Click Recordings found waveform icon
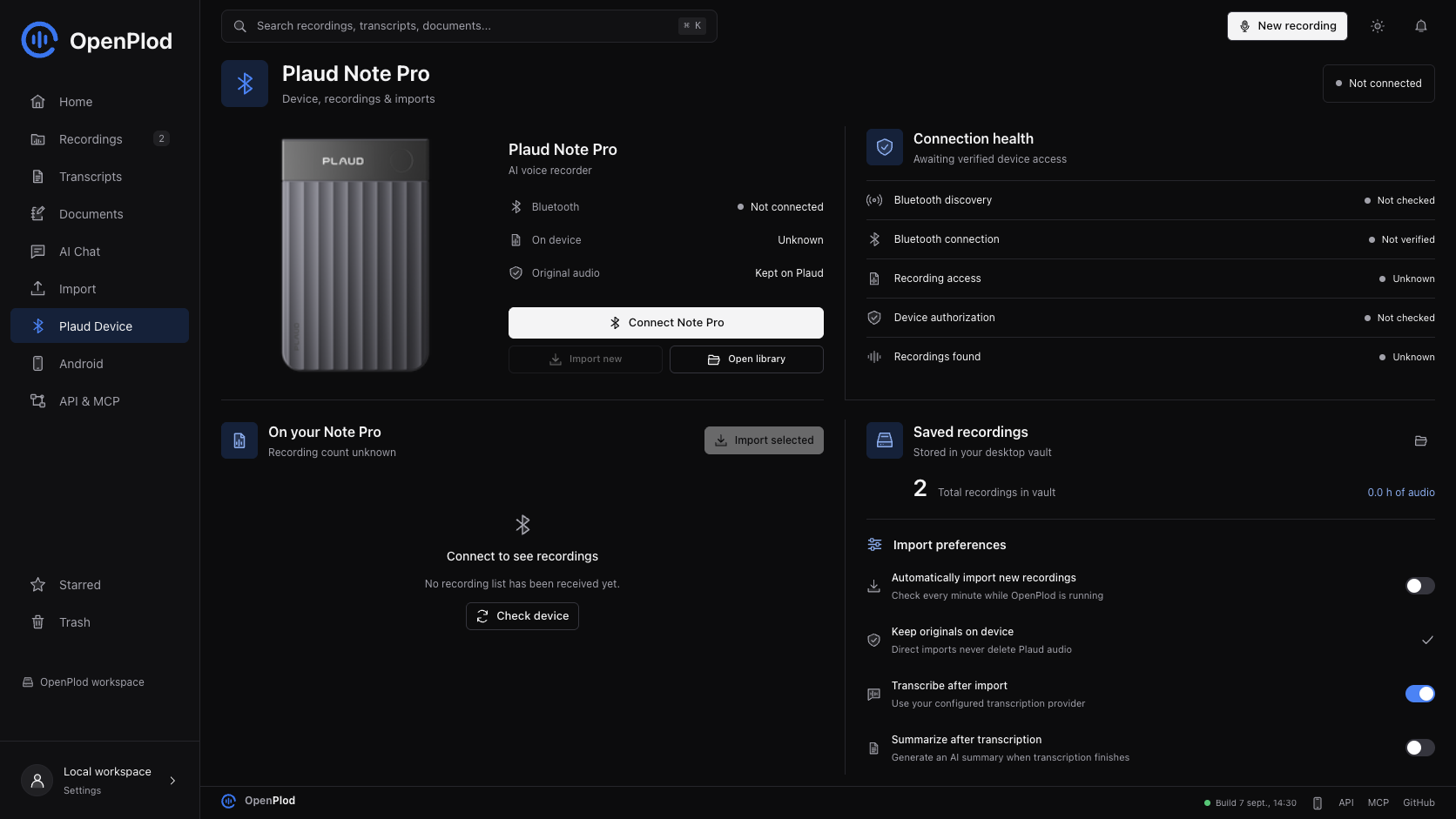The width and height of the screenshot is (1456, 819). click(x=874, y=357)
